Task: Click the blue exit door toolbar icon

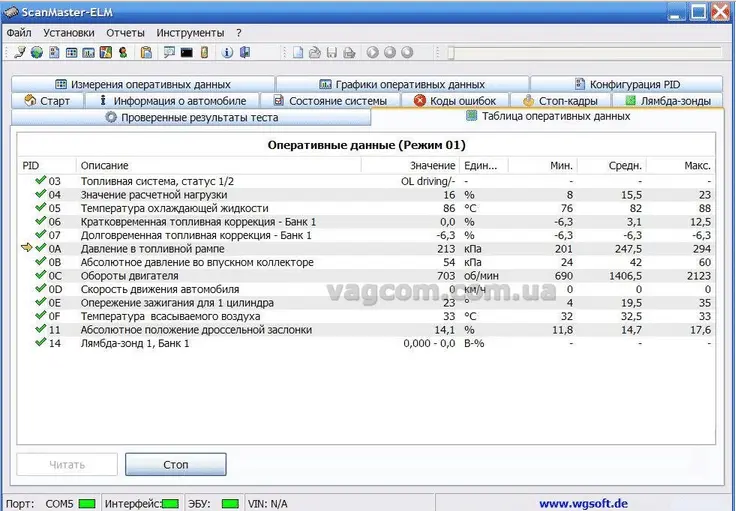Action: [245, 52]
